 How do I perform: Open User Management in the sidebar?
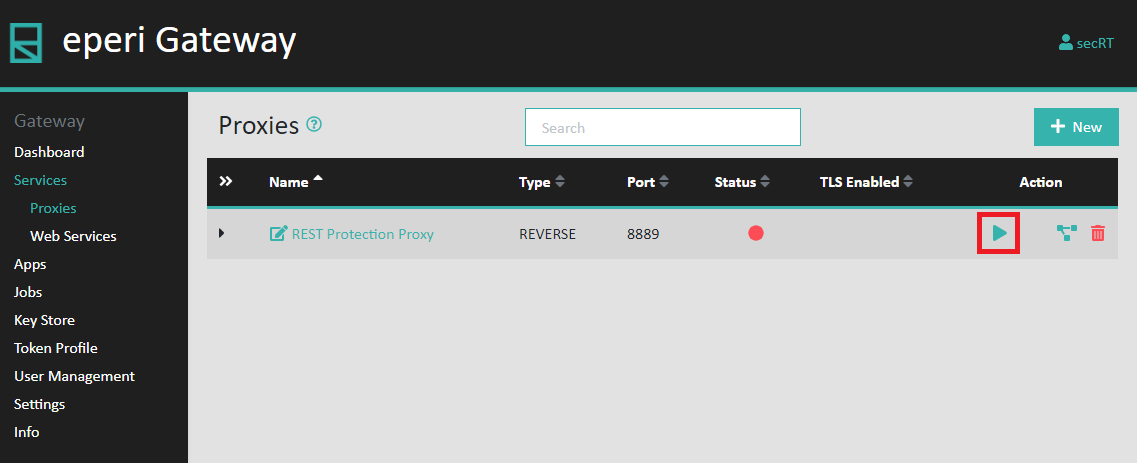click(74, 377)
